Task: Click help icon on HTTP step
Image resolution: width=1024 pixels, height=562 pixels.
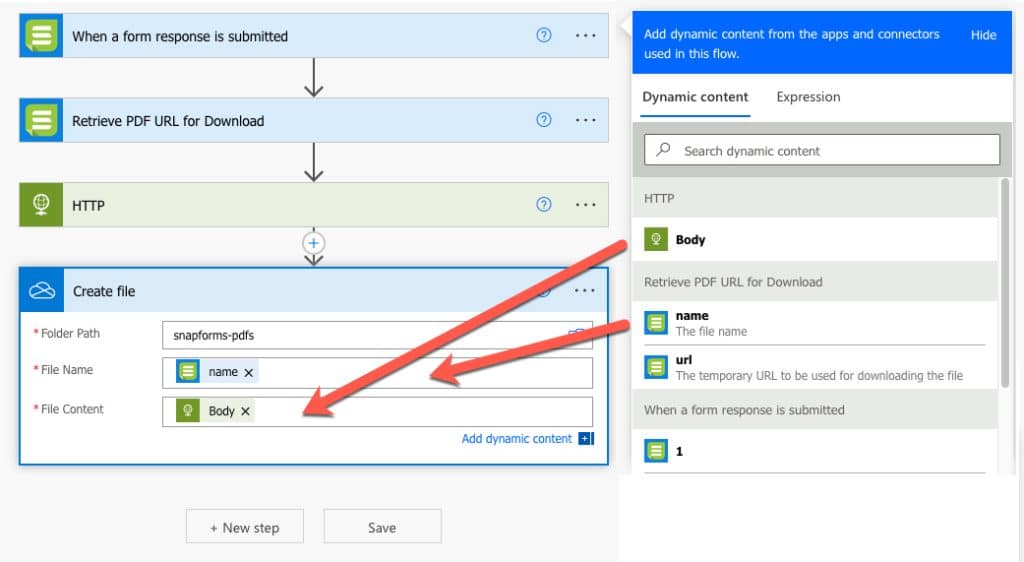Action: point(544,205)
